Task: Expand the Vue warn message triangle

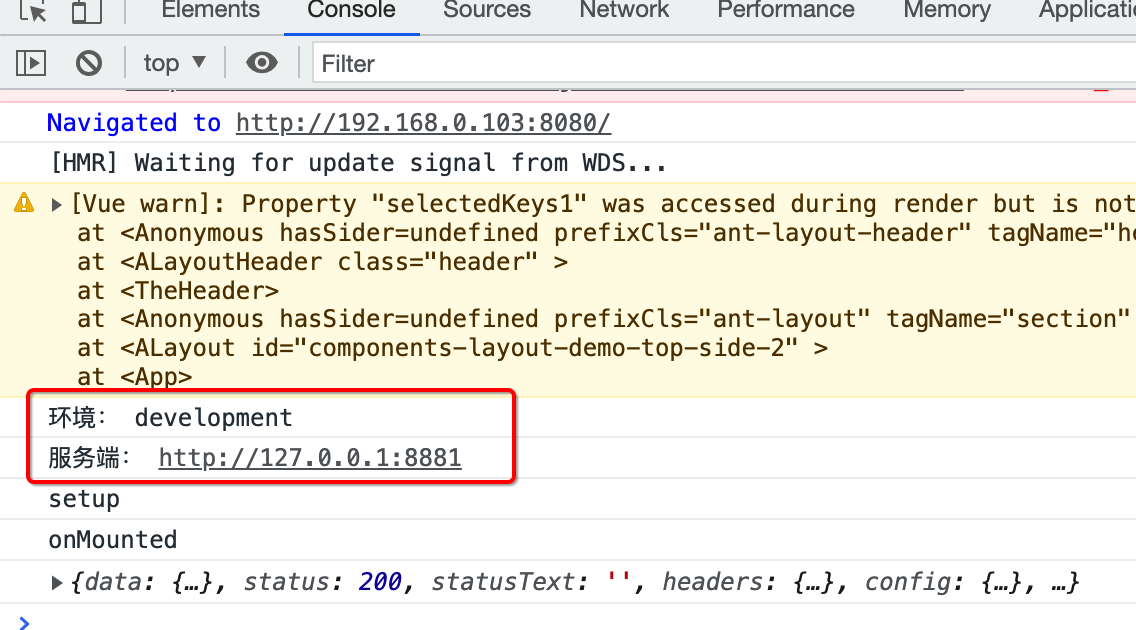Action: [57, 205]
